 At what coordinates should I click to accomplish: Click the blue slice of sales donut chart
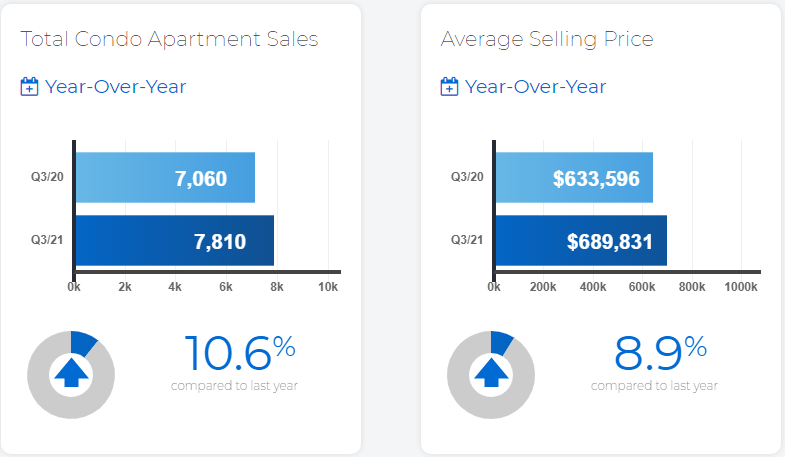[82, 342]
